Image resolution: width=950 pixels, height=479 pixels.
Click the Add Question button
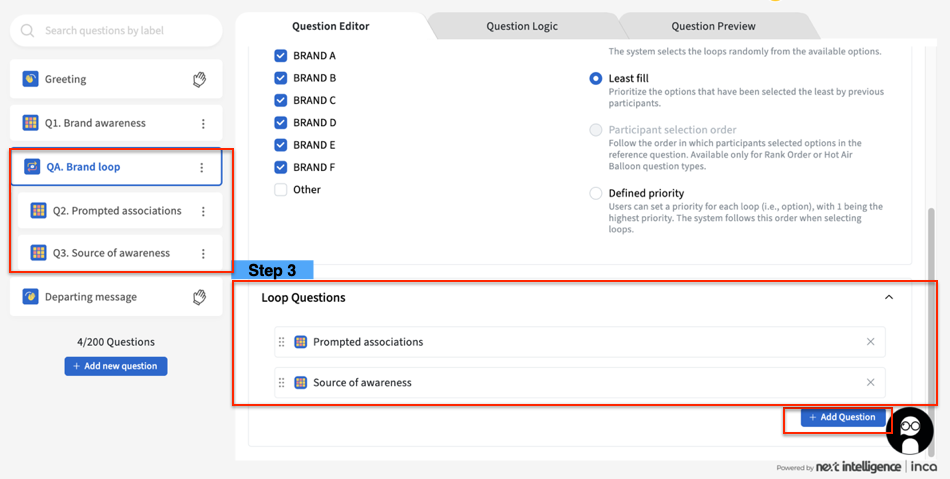(x=842, y=417)
